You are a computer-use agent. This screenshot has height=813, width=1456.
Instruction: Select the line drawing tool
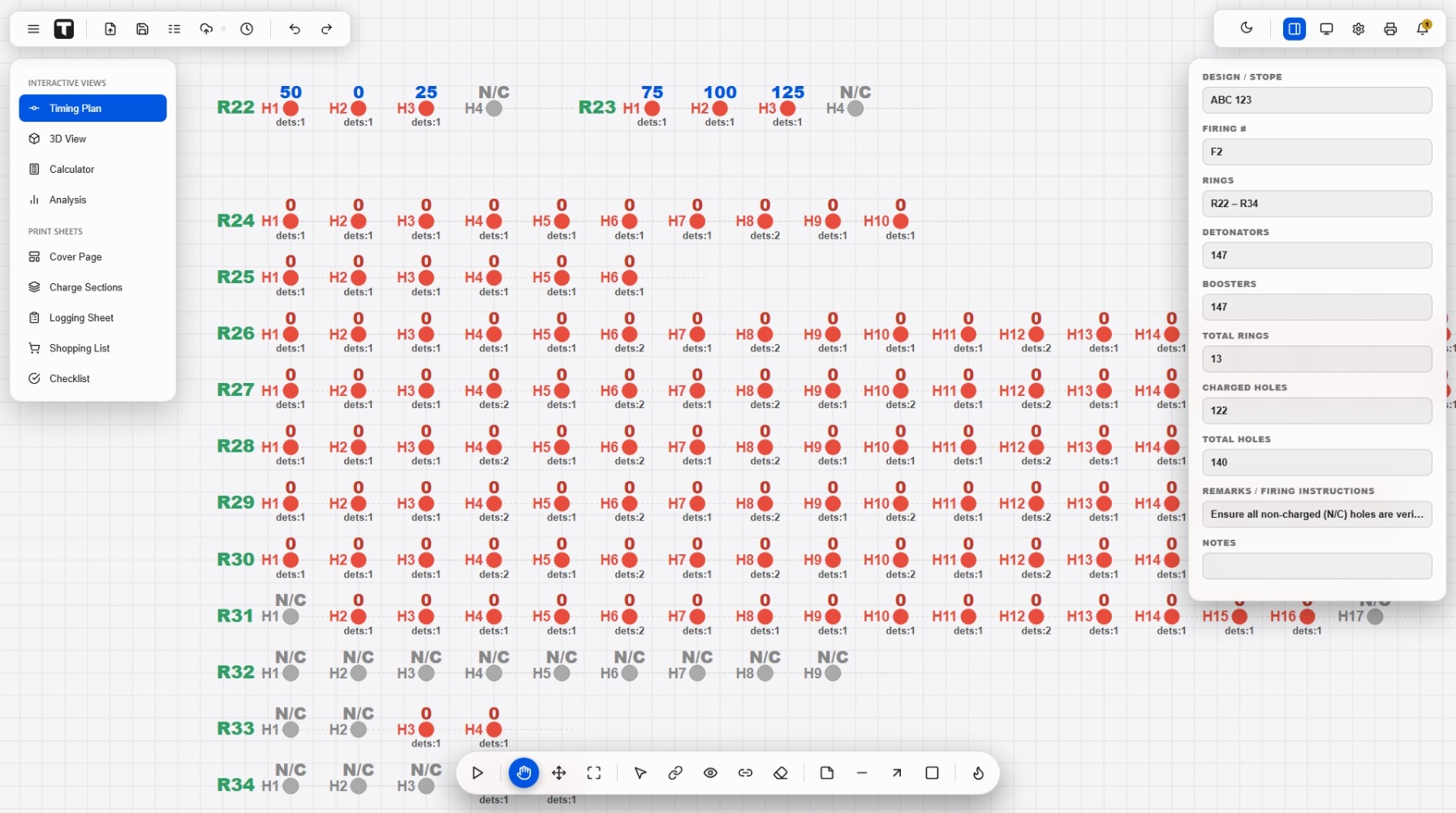click(x=862, y=773)
